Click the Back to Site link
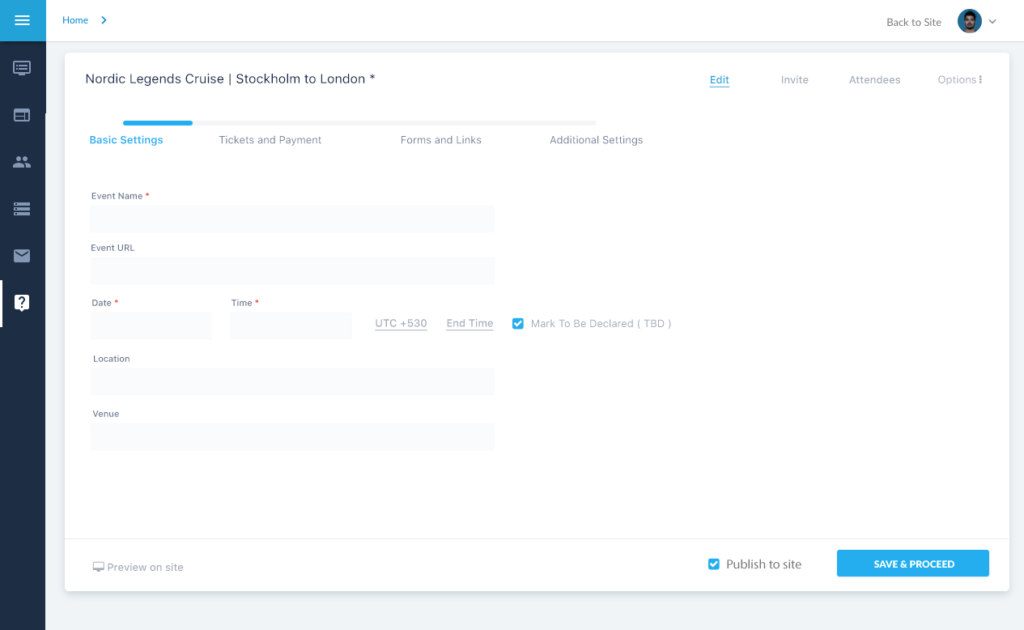 [913, 22]
